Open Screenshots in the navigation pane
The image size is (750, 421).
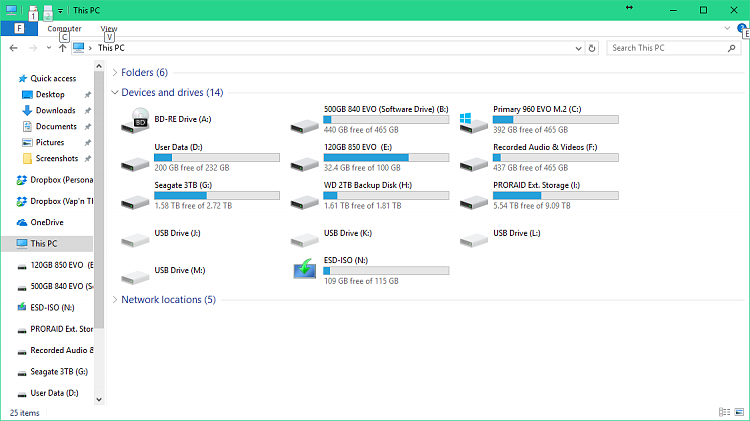(56, 158)
